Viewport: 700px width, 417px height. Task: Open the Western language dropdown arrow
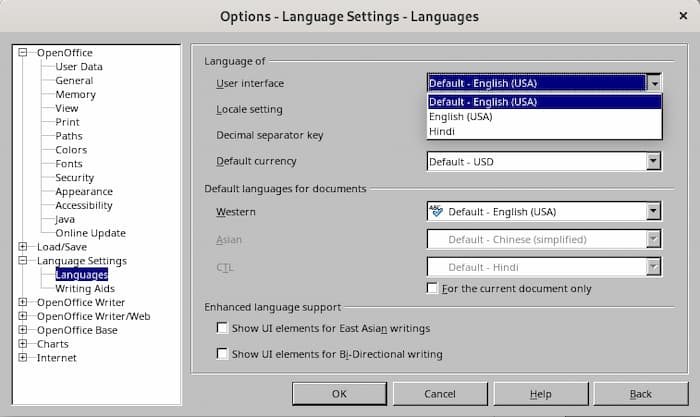tap(653, 212)
